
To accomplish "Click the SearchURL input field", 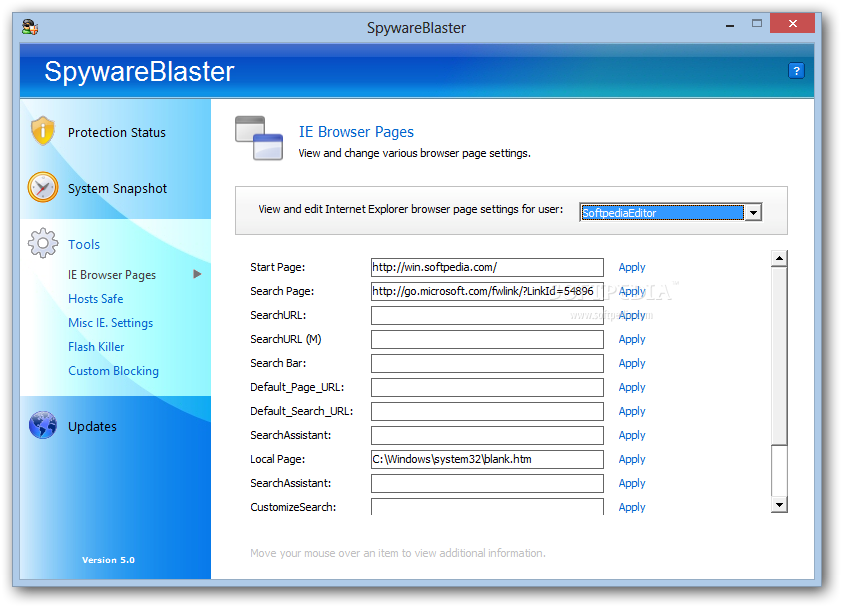I will pos(487,315).
